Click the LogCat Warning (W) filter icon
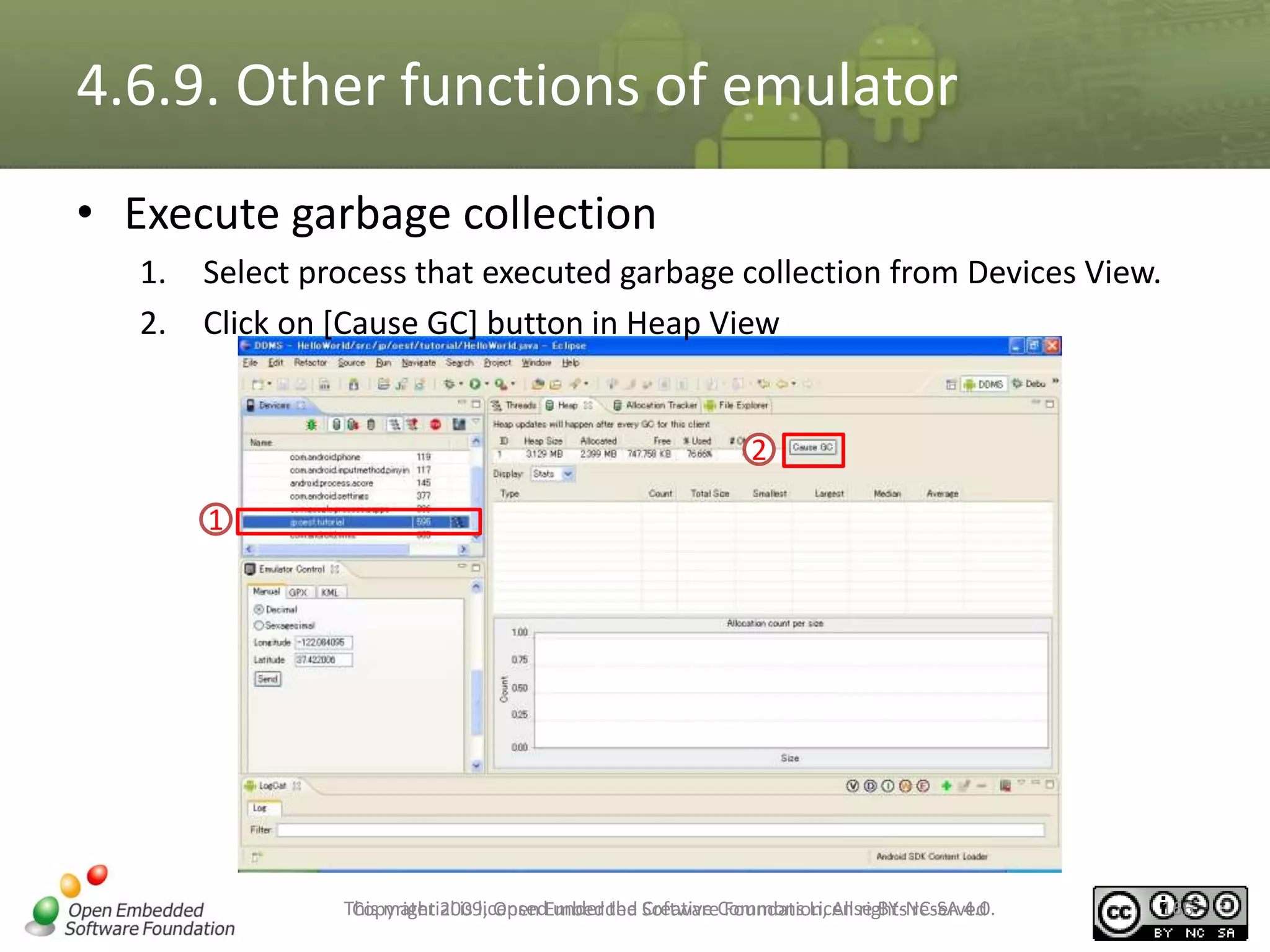 [905, 786]
